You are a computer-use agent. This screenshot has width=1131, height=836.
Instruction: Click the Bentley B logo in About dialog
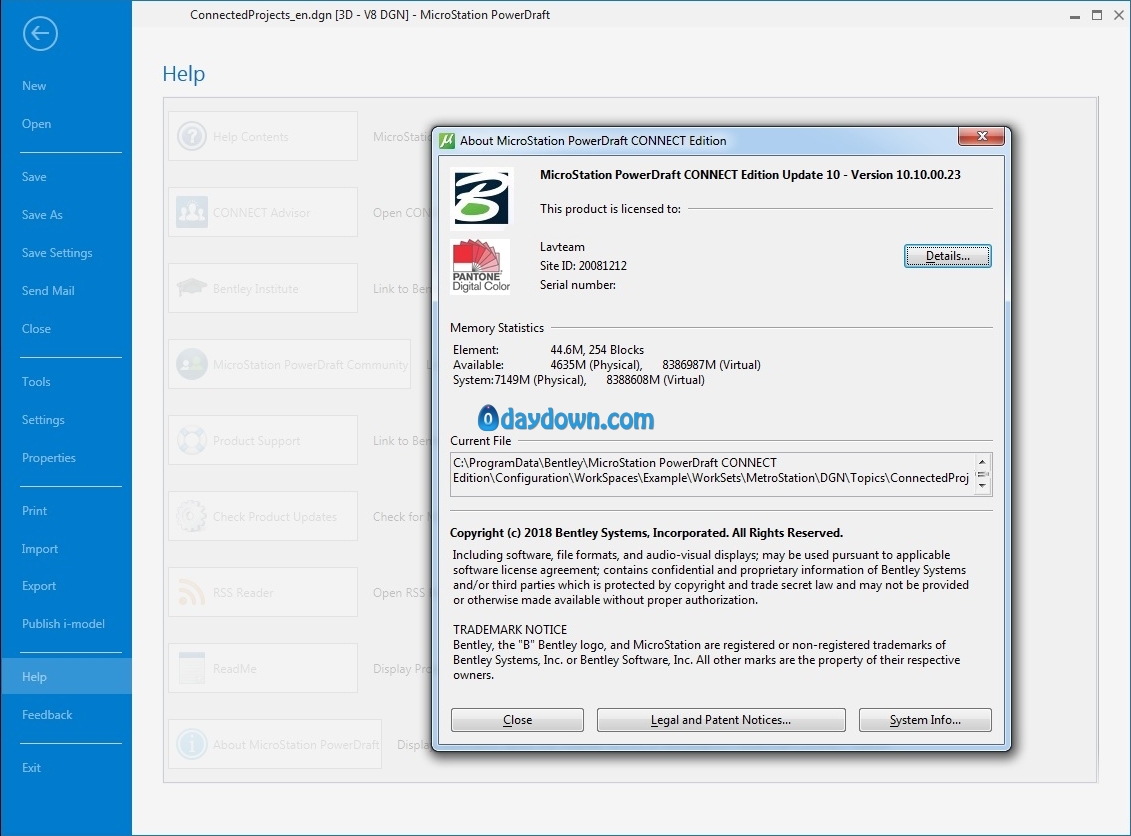pyautogui.click(x=481, y=198)
